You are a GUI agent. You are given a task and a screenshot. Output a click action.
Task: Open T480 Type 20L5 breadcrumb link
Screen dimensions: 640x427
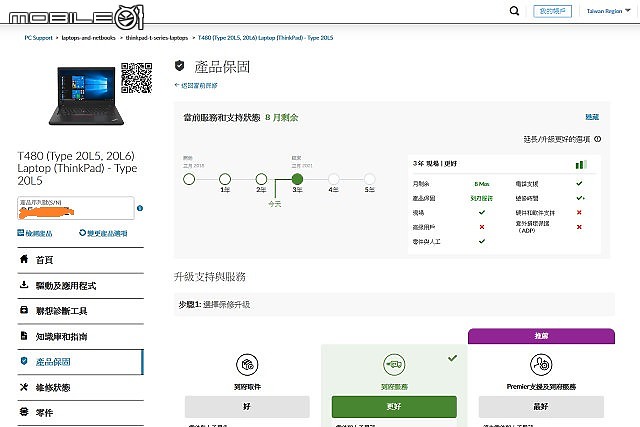click(x=265, y=38)
